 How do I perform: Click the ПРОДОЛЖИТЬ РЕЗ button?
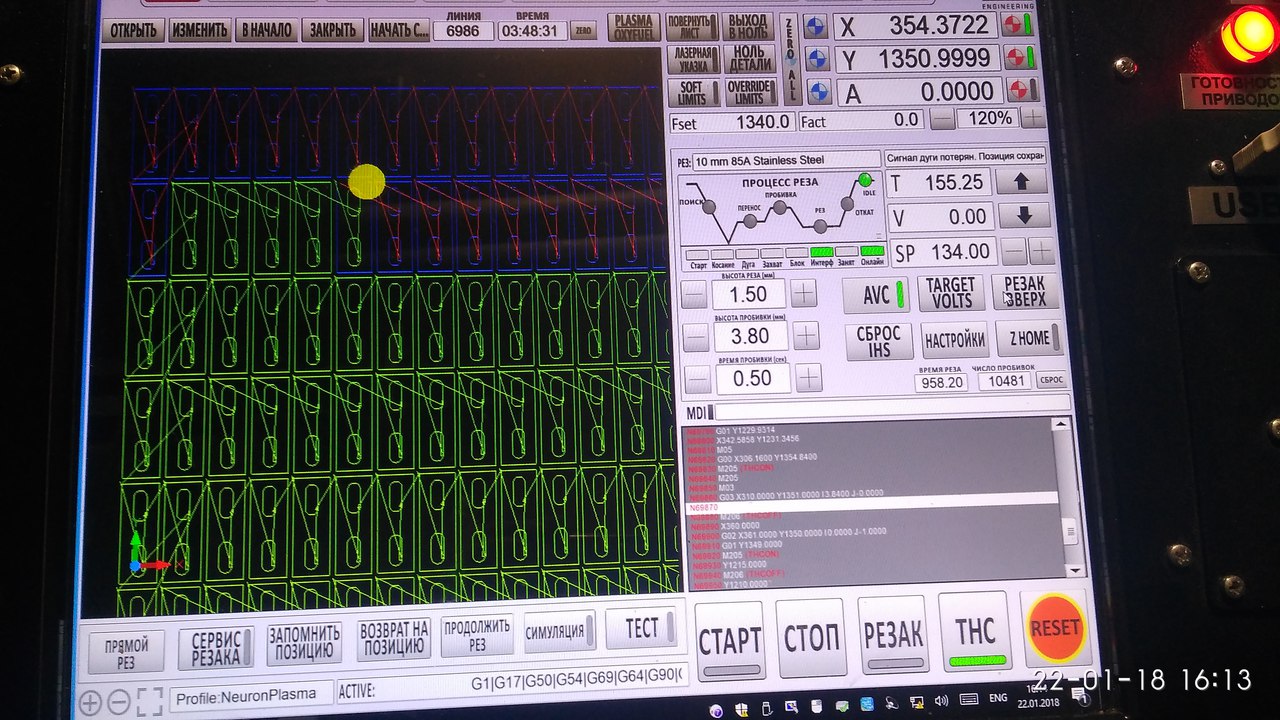tap(478, 634)
